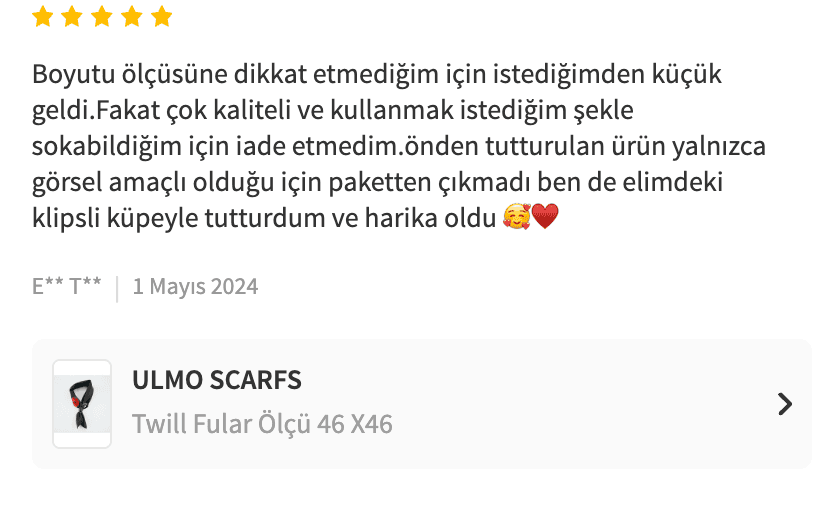Open the scarf product thumbnail

click(82, 404)
